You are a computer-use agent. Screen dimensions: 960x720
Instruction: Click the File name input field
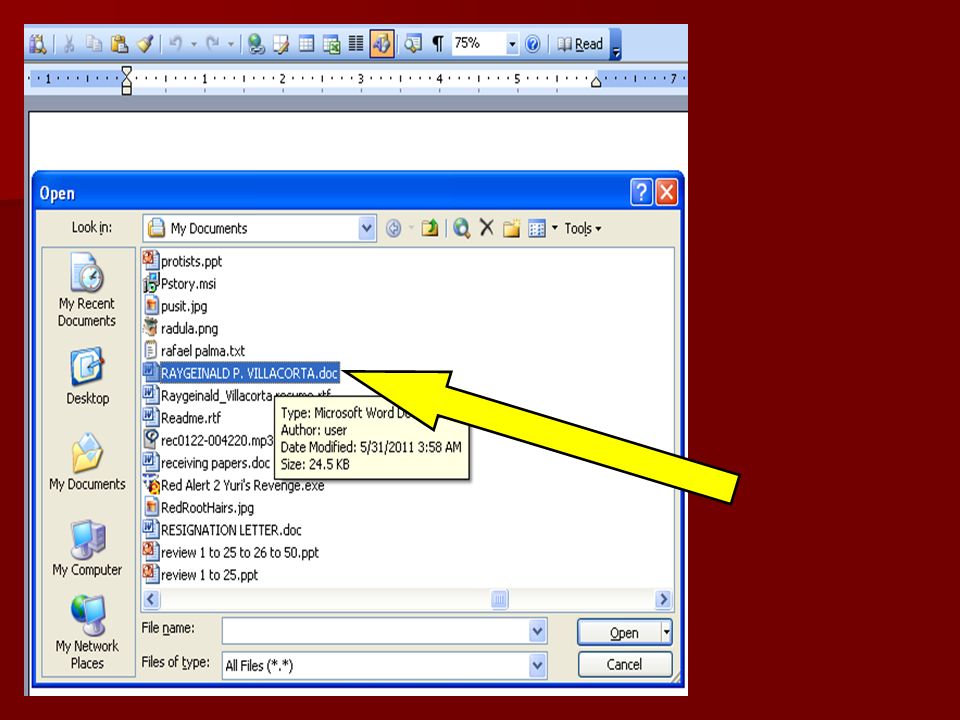coord(376,631)
